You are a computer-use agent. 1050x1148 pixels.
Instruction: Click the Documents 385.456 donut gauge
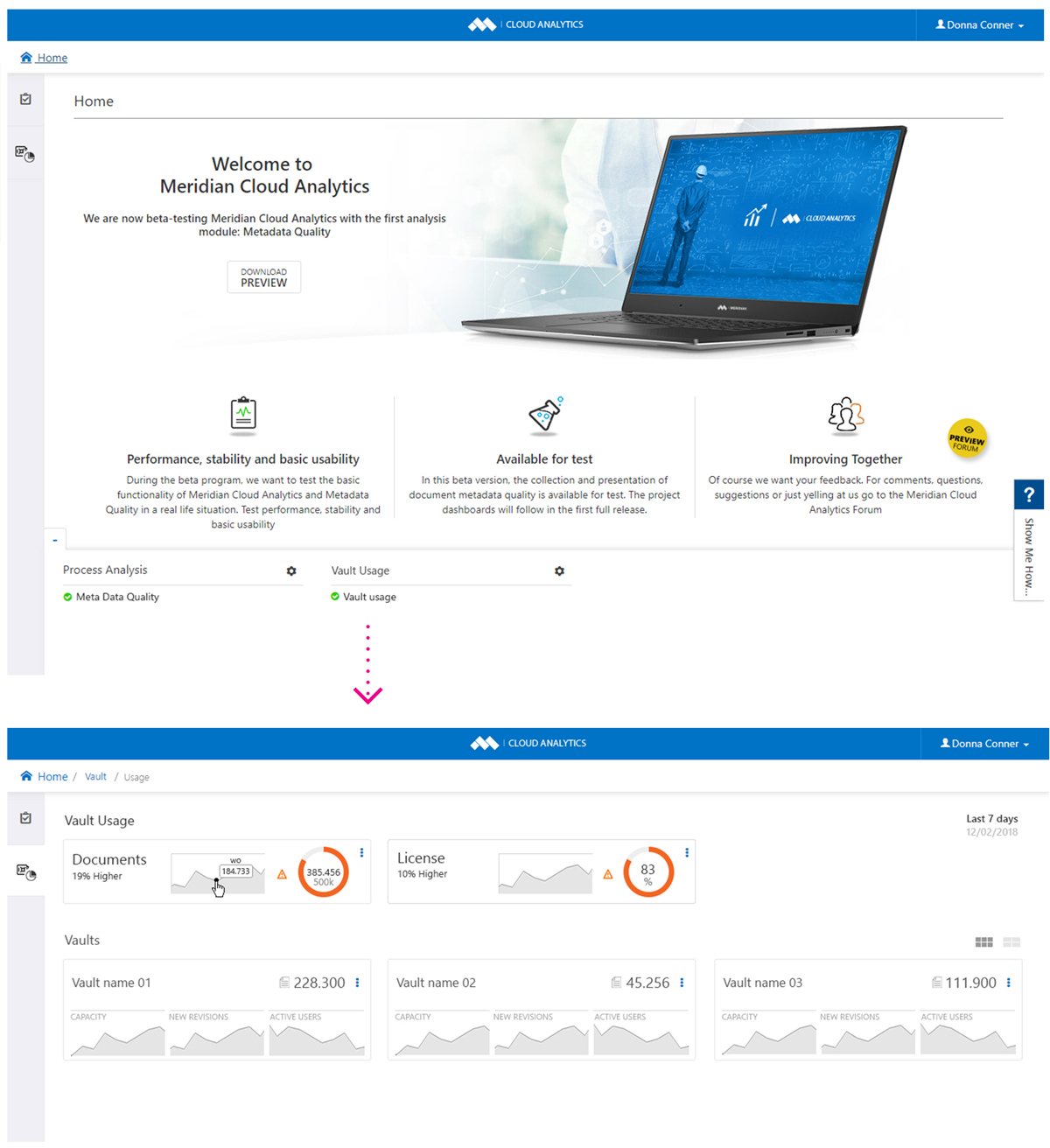324,872
